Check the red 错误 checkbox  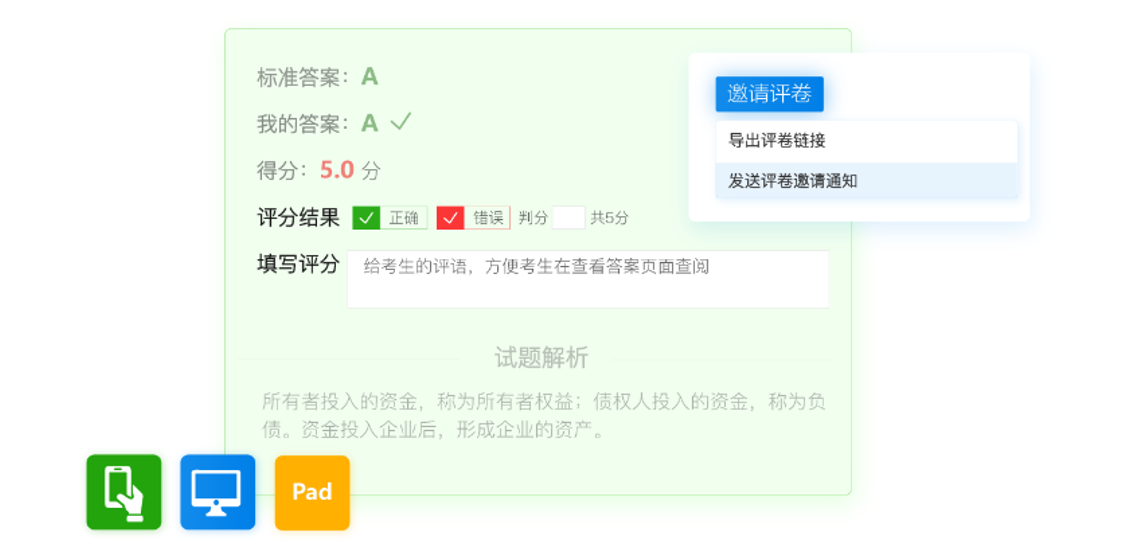450,218
